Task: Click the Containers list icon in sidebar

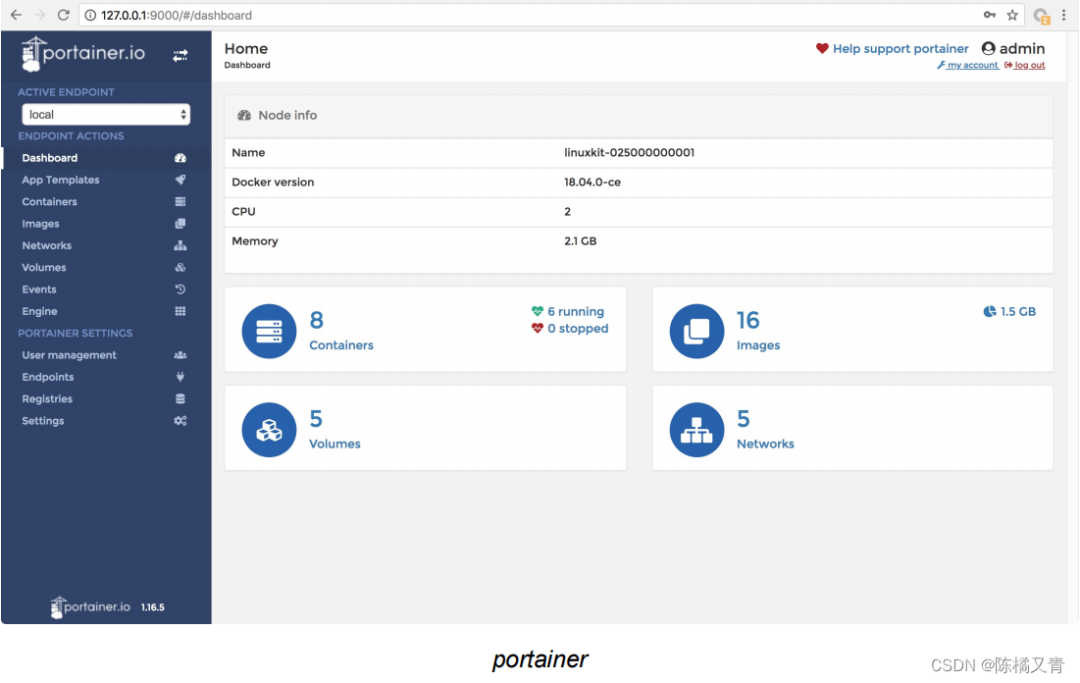Action: tap(180, 202)
